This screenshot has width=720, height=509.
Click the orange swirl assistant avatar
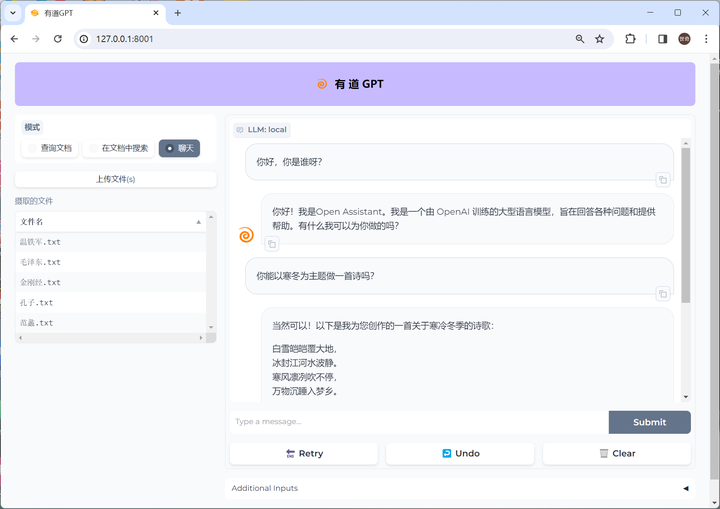coord(246,235)
